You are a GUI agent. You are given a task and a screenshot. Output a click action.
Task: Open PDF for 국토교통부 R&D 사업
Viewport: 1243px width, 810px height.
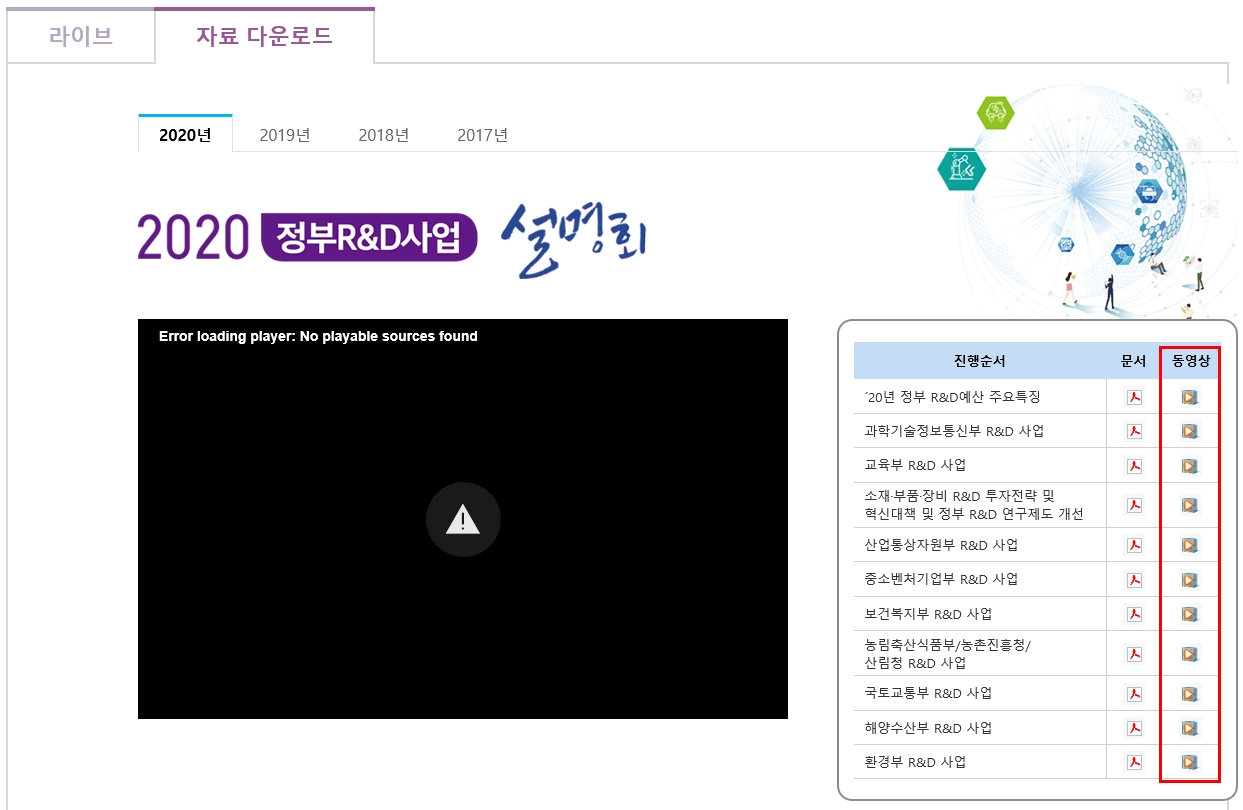(x=1134, y=694)
